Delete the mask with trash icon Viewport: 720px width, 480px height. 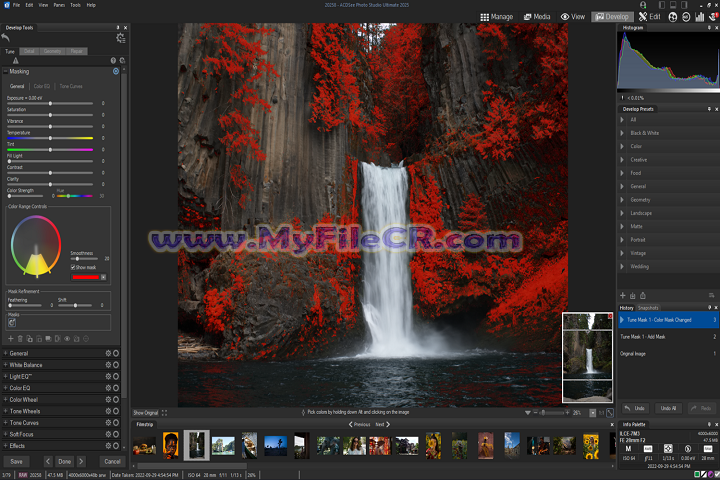(x=20, y=339)
